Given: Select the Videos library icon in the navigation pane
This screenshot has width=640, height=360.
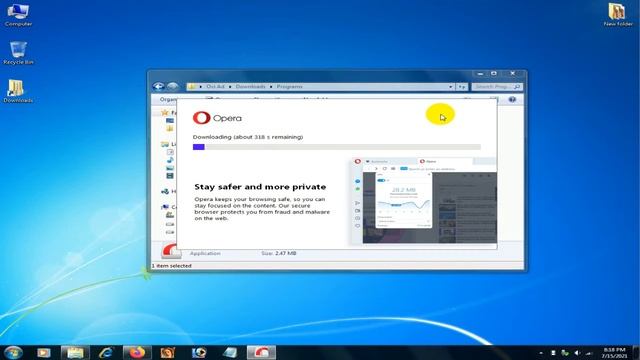Looking at the screenshot, I should click(170, 176).
